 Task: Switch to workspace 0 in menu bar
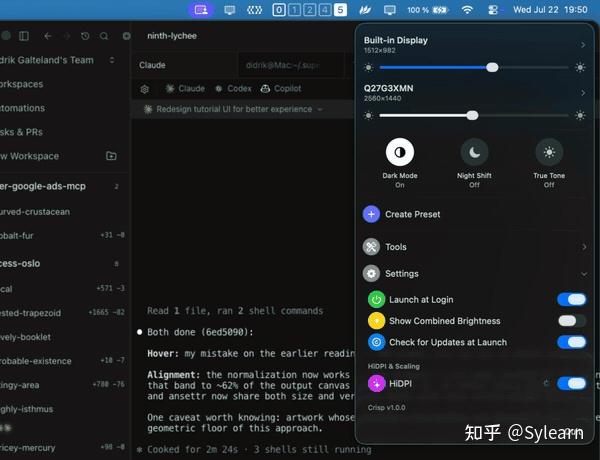(279, 10)
